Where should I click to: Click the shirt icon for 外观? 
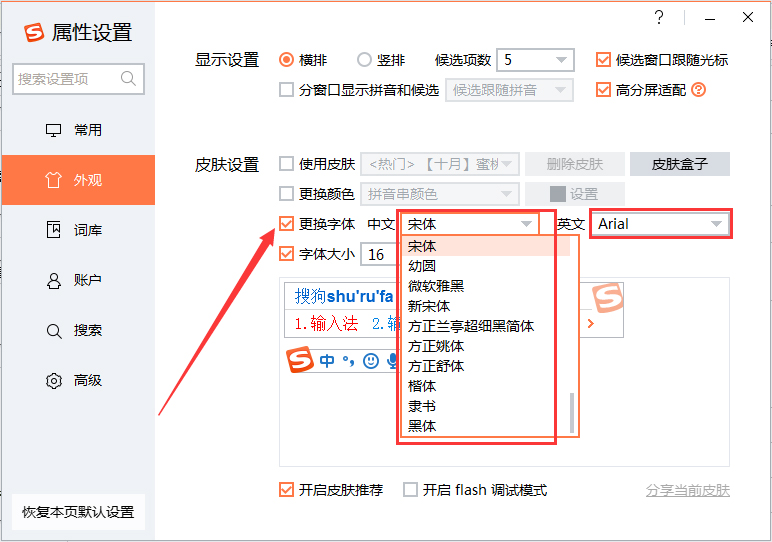[53, 180]
